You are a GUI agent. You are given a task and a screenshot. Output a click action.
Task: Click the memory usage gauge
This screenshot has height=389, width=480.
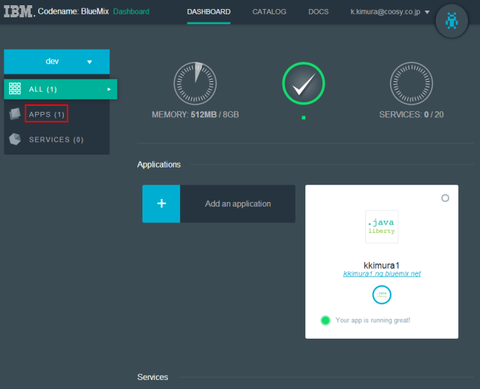pos(195,83)
